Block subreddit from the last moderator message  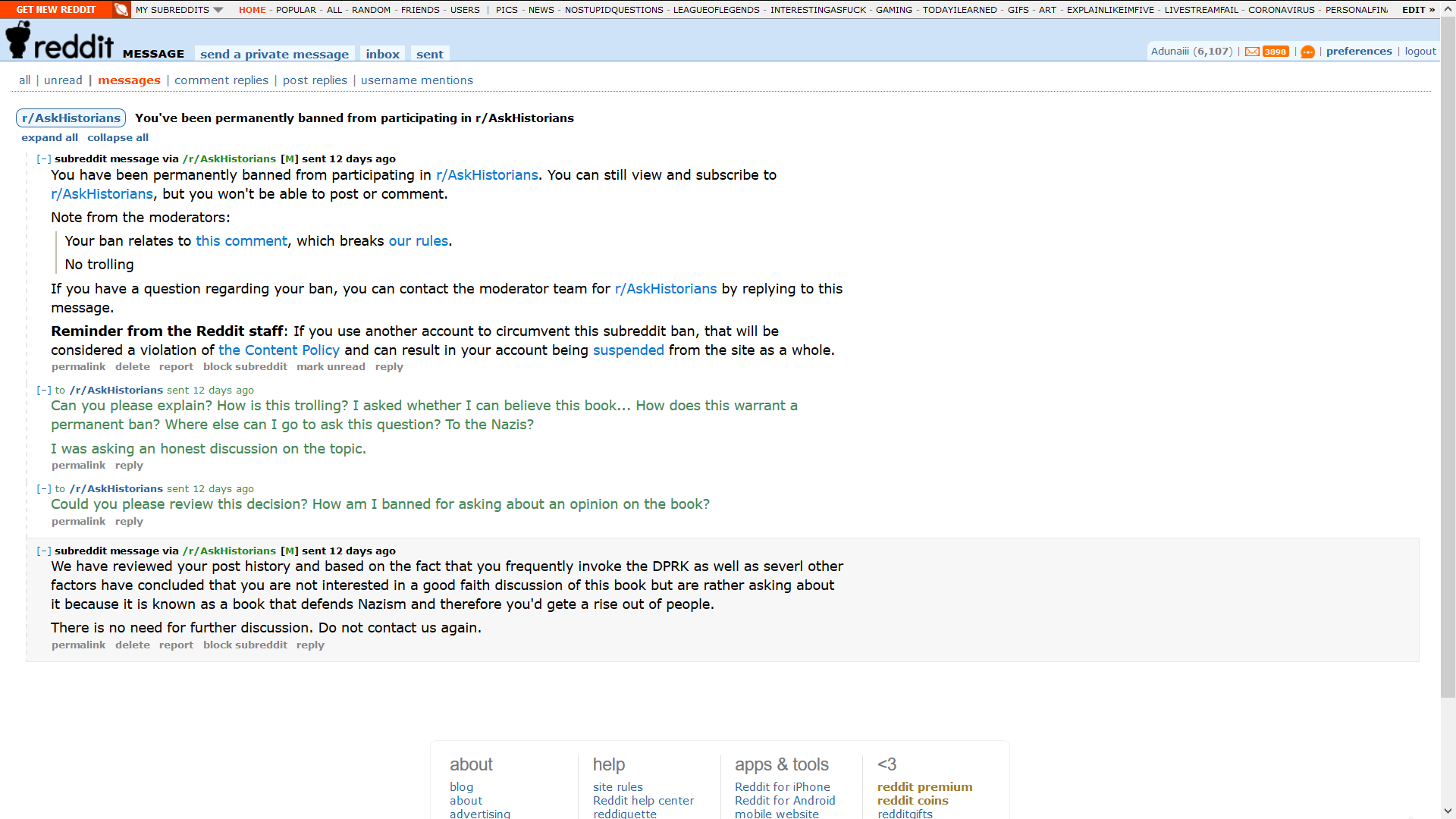245,645
